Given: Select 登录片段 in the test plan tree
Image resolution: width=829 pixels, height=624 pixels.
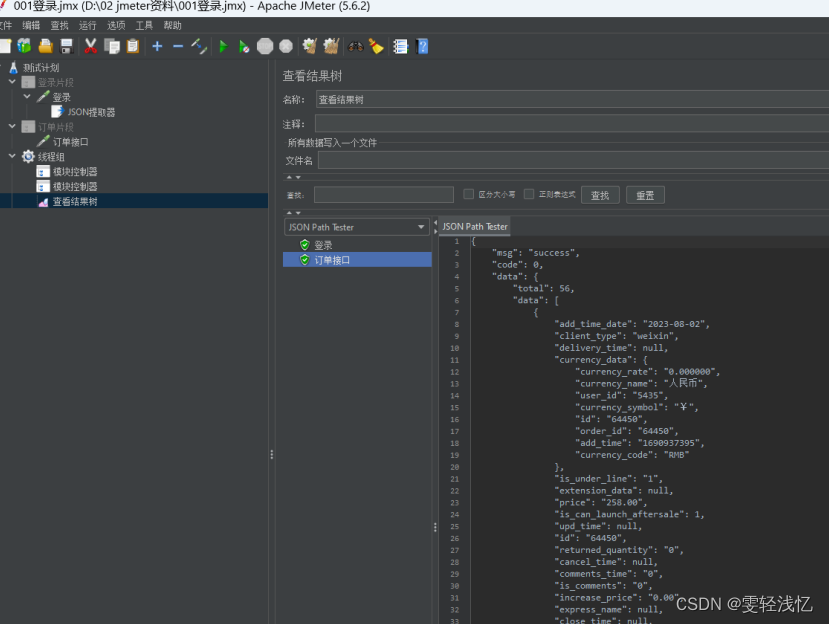Looking at the screenshot, I should (x=56, y=82).
